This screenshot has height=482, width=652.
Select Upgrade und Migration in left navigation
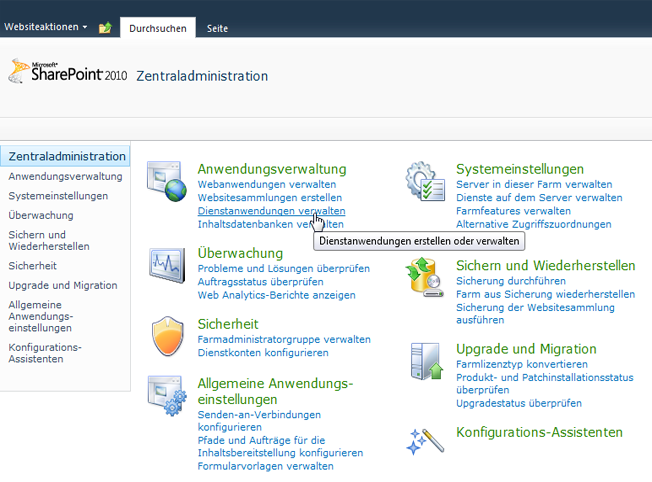pos(63,285)
